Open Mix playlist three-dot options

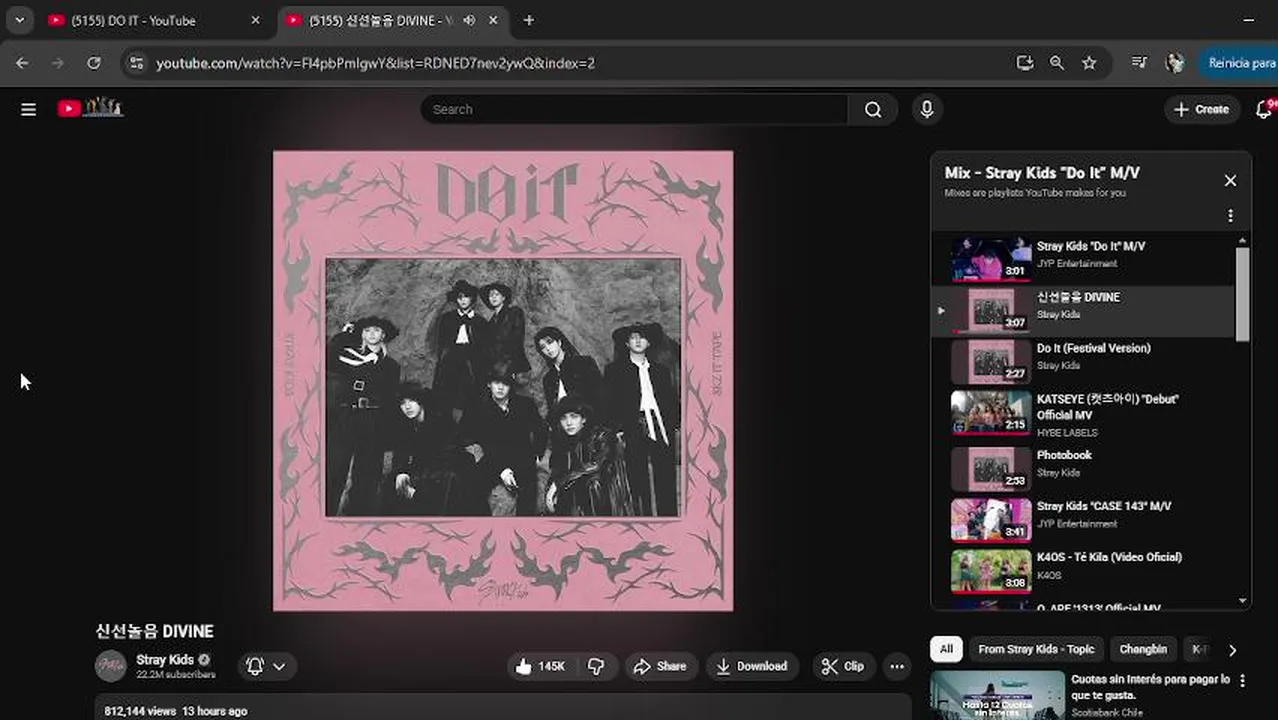click(x=1230, y=215)
